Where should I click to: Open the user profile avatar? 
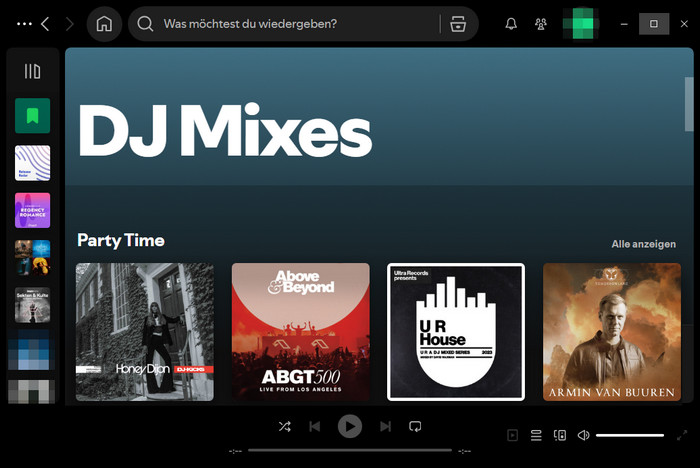[579, 24]
